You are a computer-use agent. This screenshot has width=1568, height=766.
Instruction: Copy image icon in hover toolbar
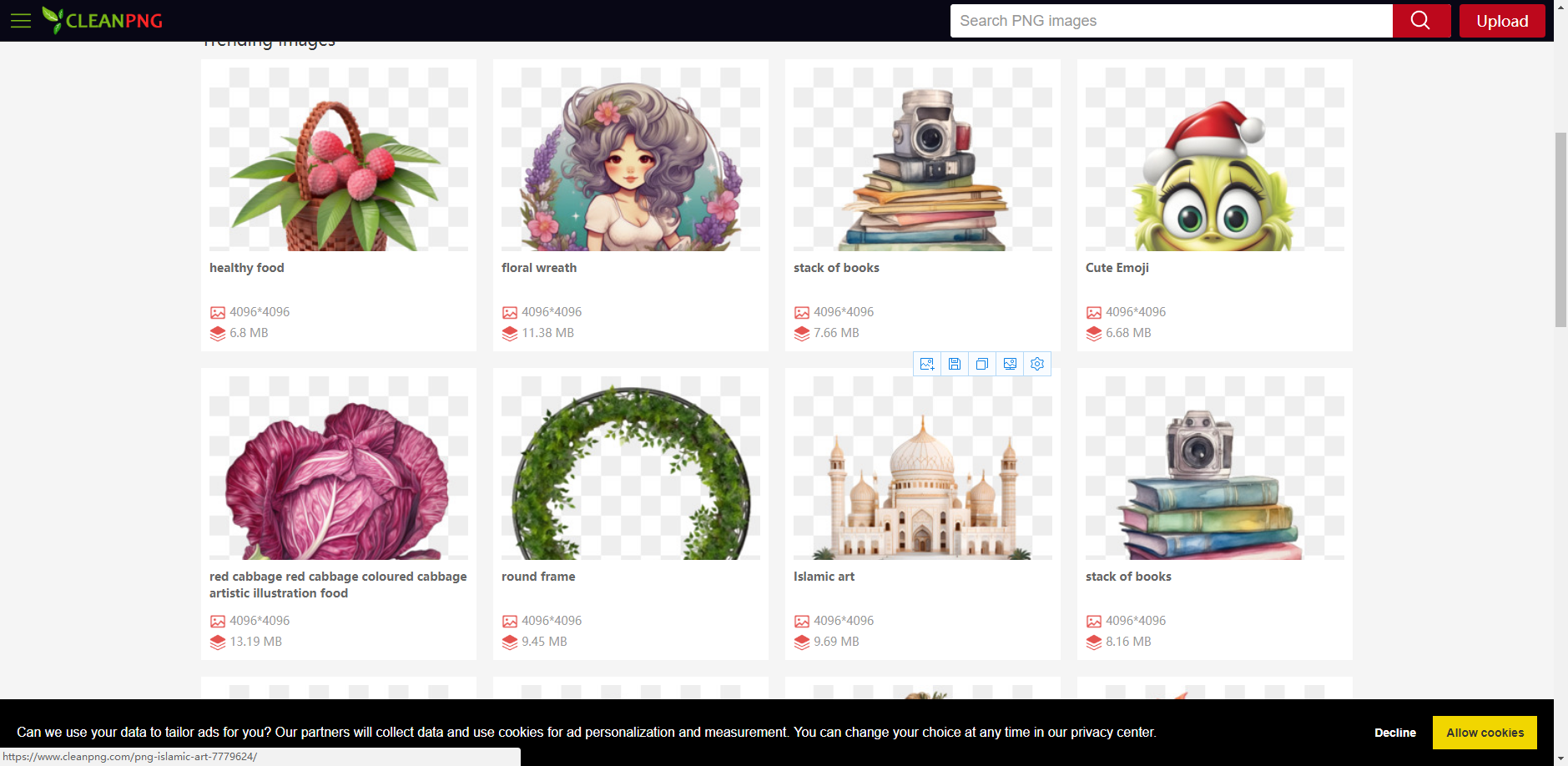(982, 364)
